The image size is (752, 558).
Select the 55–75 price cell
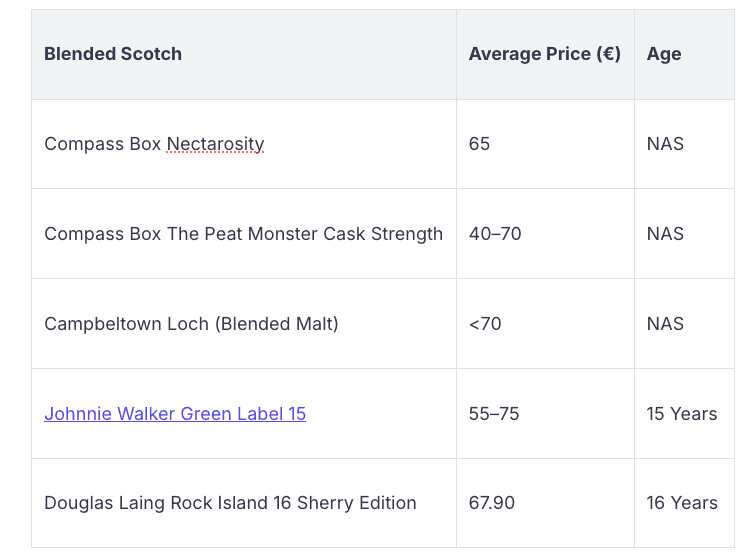[494, 414]
